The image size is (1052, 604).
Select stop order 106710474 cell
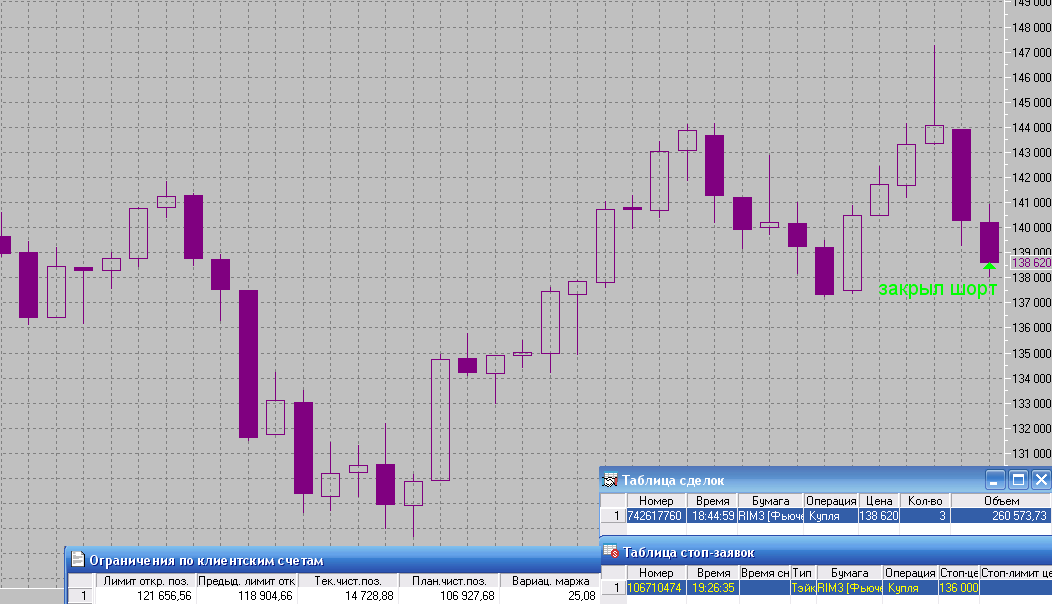click(x=655, y=588)
